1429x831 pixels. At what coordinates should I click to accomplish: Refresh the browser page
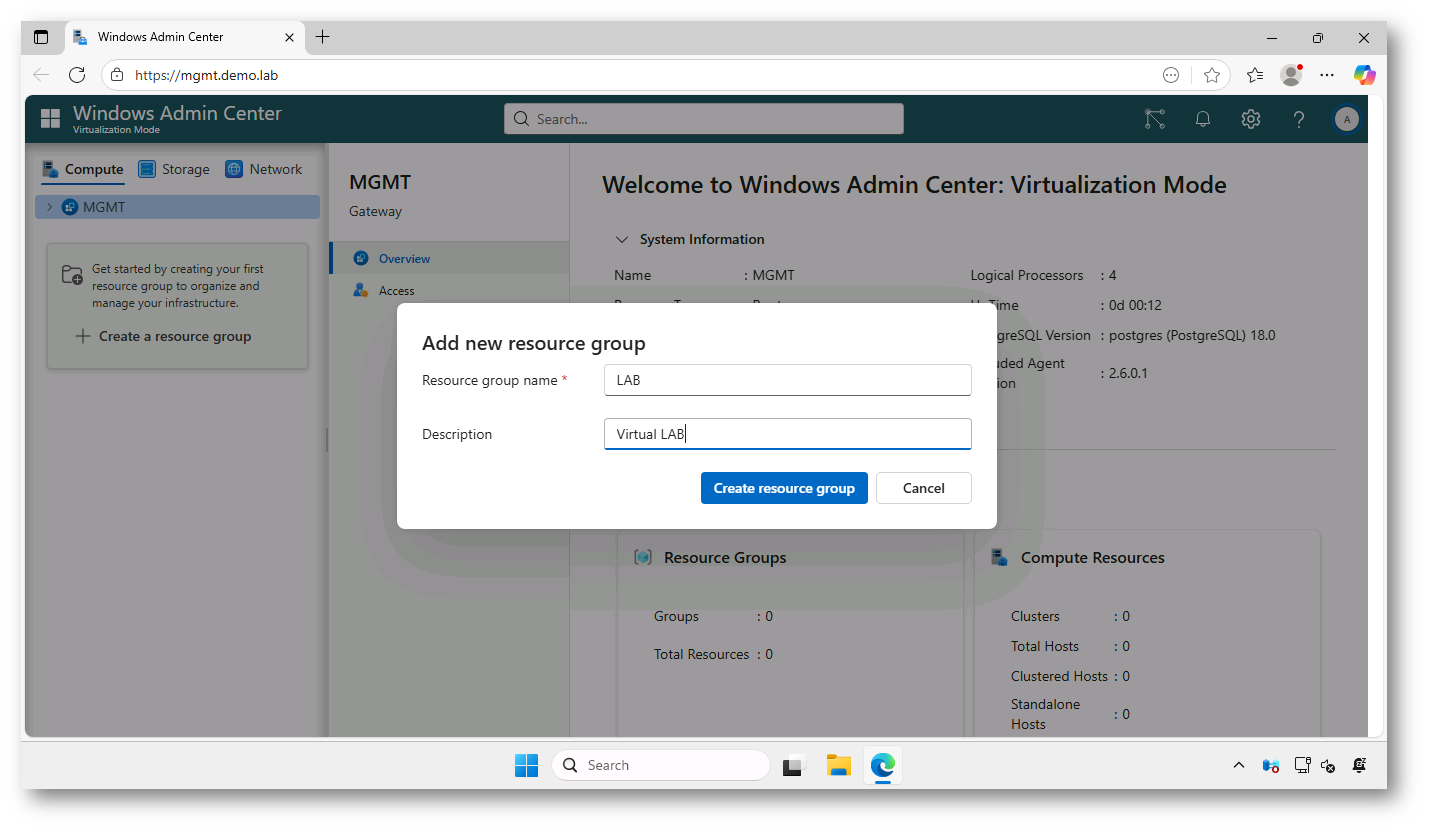pos(77,75)
